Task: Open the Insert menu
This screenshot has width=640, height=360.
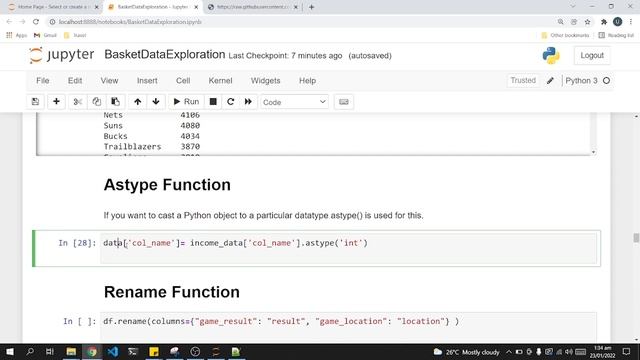Action: click(x=147, y=81)
